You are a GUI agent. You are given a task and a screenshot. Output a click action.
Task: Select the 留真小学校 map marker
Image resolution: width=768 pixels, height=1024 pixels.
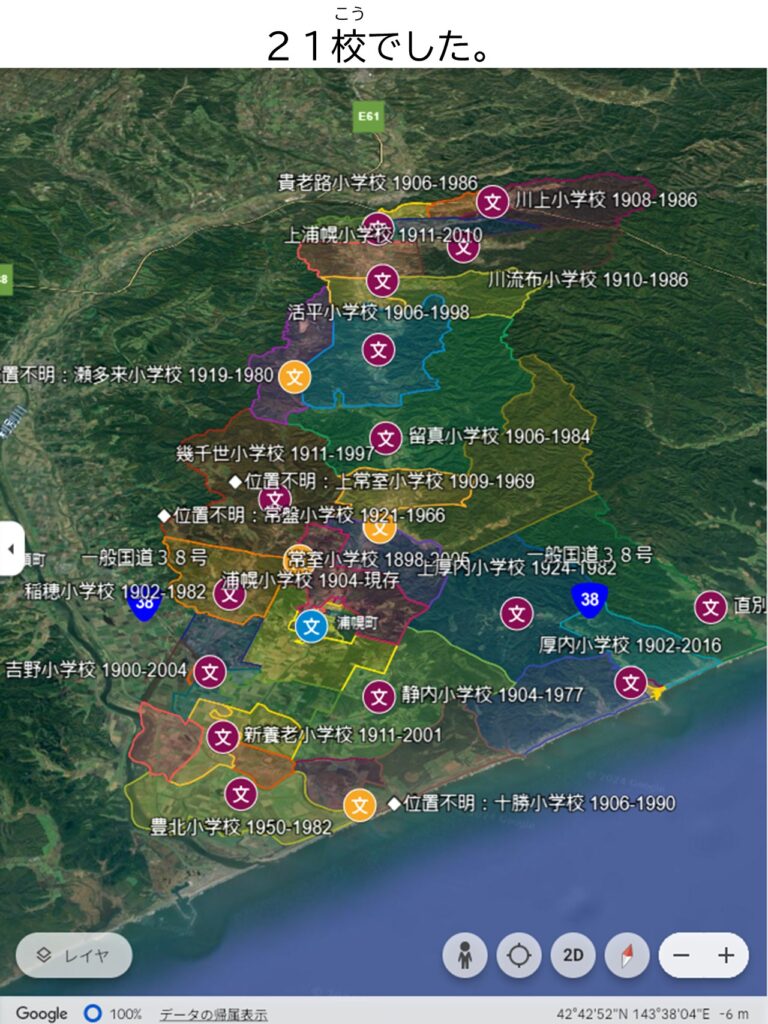tap(386, 438)
